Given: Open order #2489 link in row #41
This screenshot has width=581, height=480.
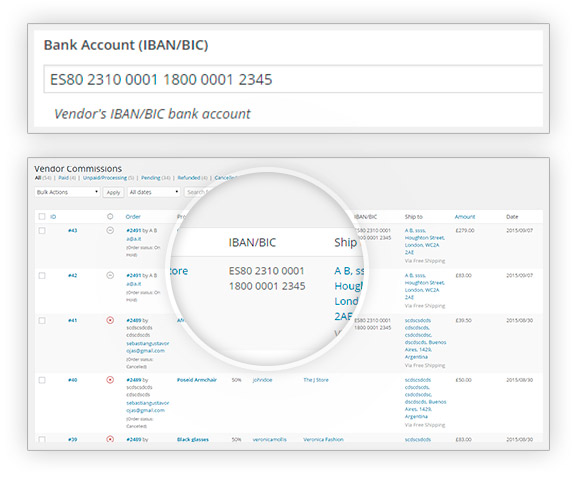Looking at the screenshot, I should coord(134,320).
